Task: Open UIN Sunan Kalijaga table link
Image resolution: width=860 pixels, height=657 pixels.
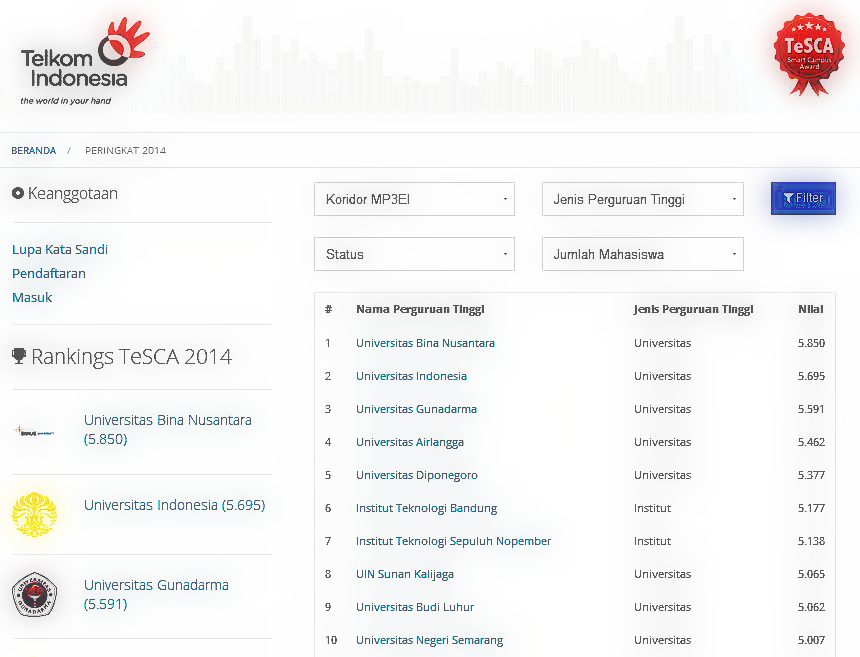Action: point(405,574)
